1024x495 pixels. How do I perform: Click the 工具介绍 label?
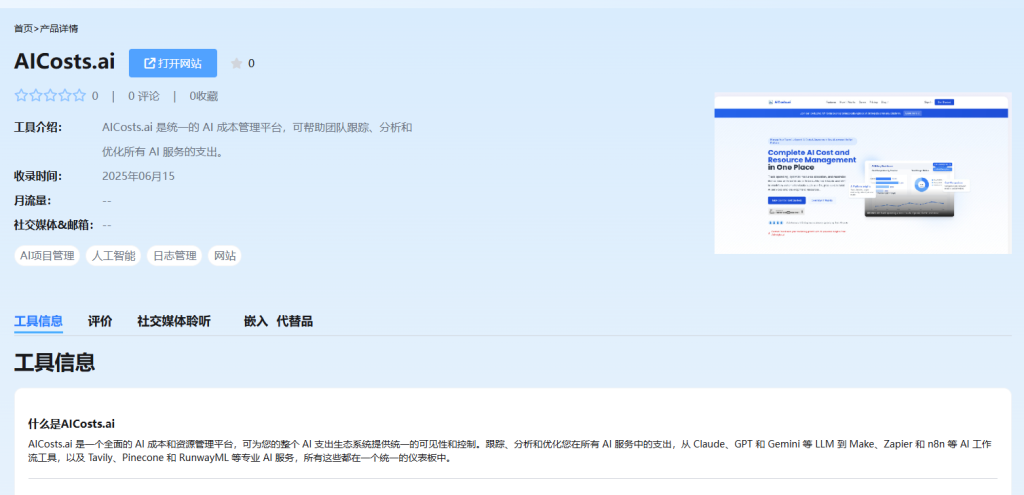[x=38, y=127]
